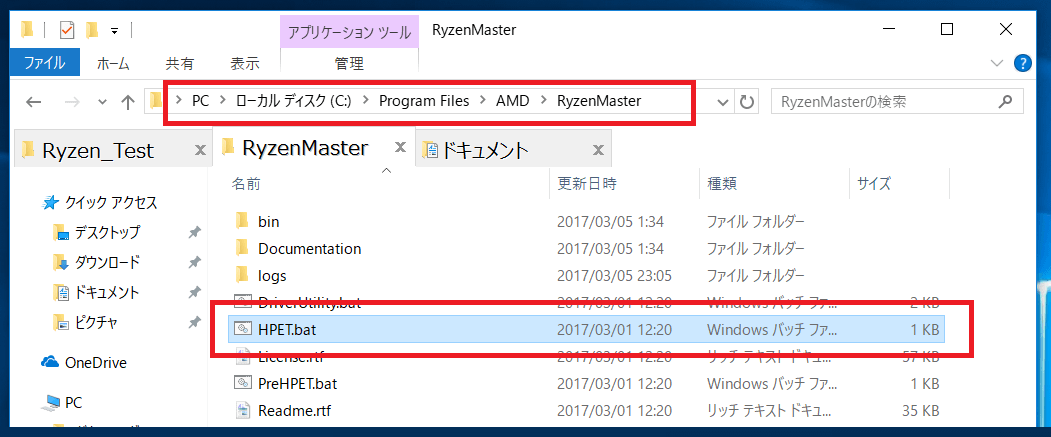Expand the address bar history dropdown
The height and width of the screenshot is (437, 1051).
(723, 103)
